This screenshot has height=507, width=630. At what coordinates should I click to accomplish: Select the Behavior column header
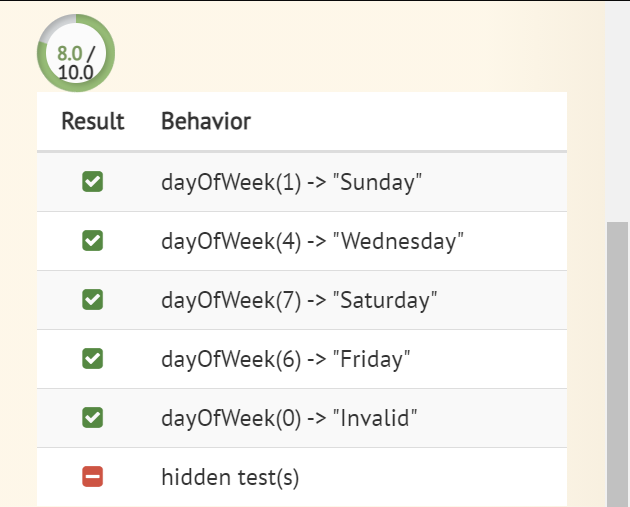[206, 121]
